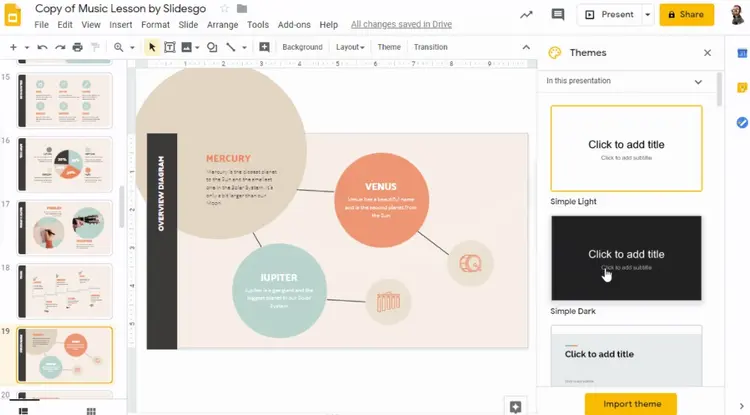The width and height of the screenshot is (750, 415).
Task: Click the explore button on canvas
Action: pyautogui.click(x=515, y=406)
